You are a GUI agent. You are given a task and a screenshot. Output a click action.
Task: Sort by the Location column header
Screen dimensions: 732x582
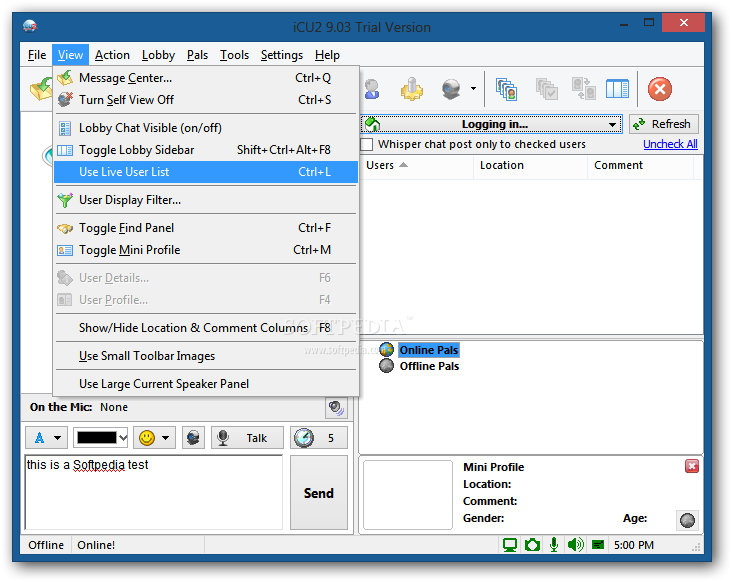(x=530, y=165)
